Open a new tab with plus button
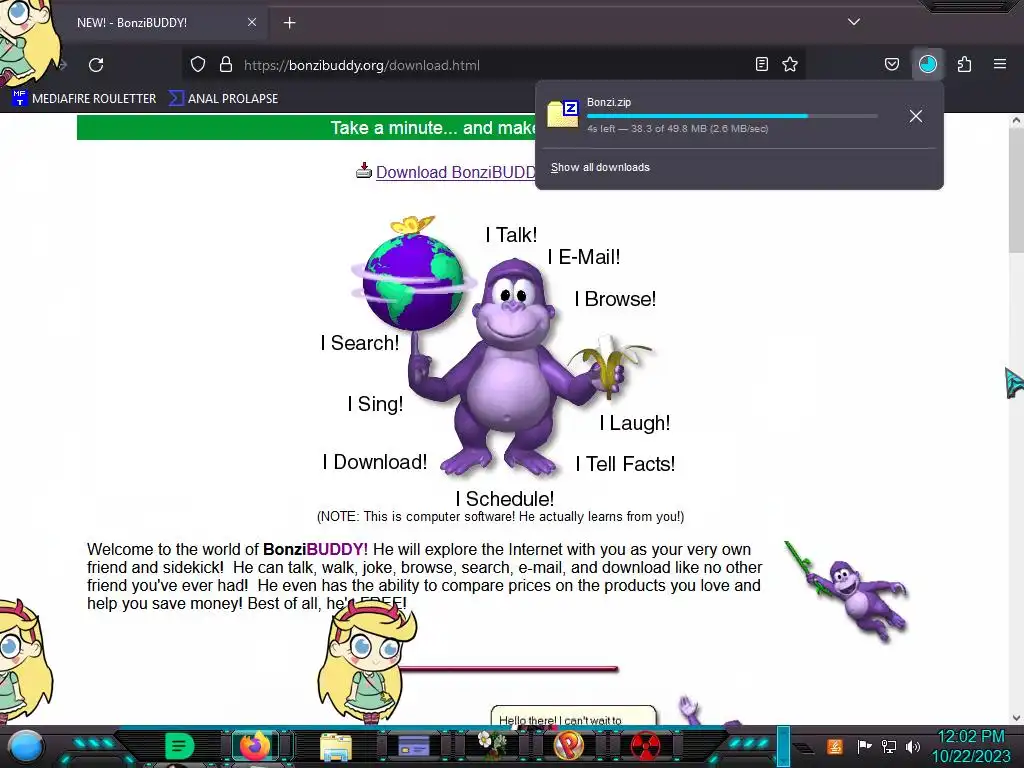1024x768 pixels. [289, 23]
